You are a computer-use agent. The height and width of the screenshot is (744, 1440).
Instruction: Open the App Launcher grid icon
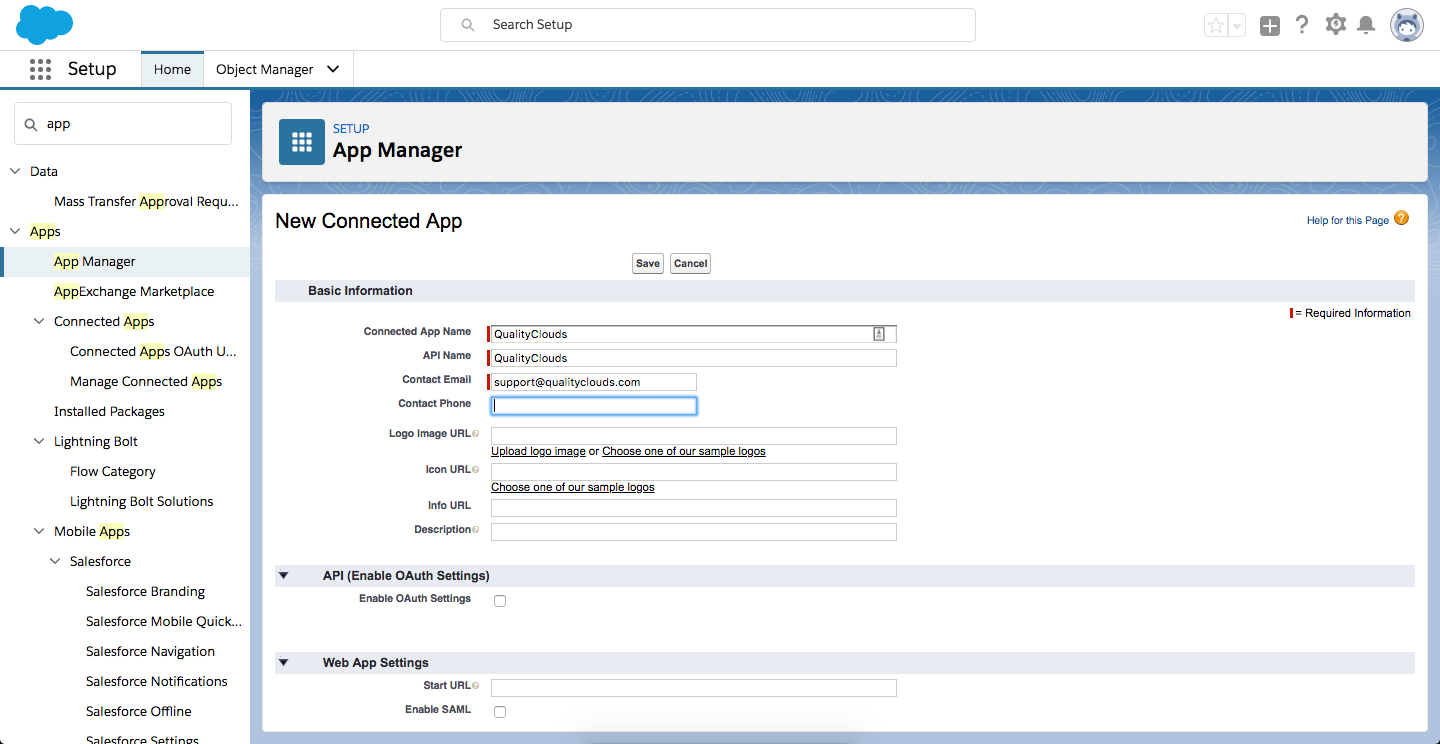pos(40,69)
